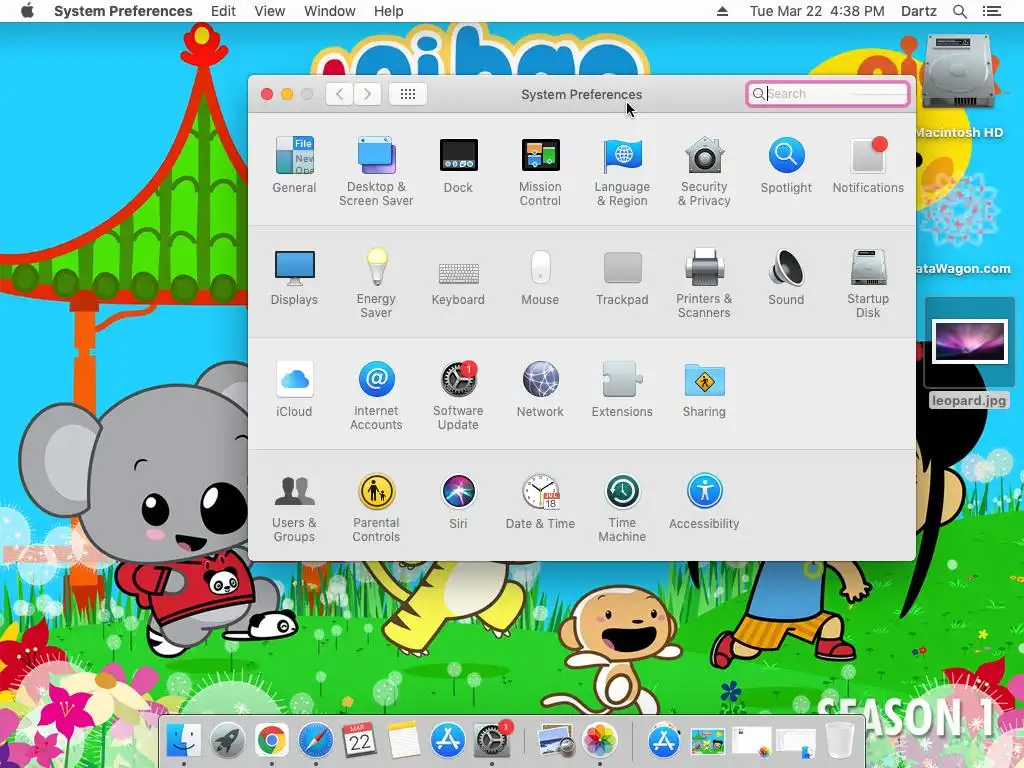This screenshot has height=768, width=1024.
Task: Open Calendar from the Dock
Action: (x=359, y=741)
